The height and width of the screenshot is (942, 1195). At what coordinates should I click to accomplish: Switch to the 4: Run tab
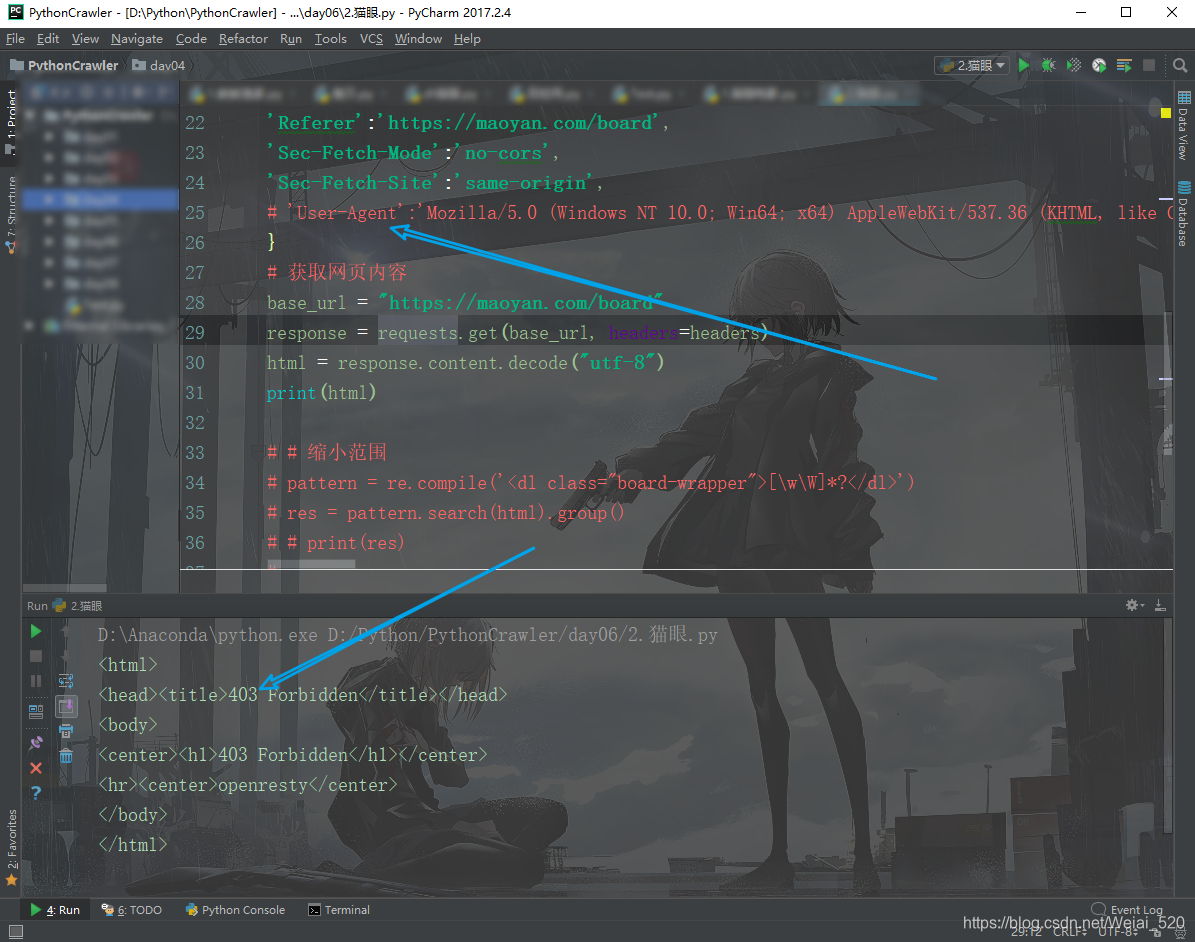pos(55,909)
